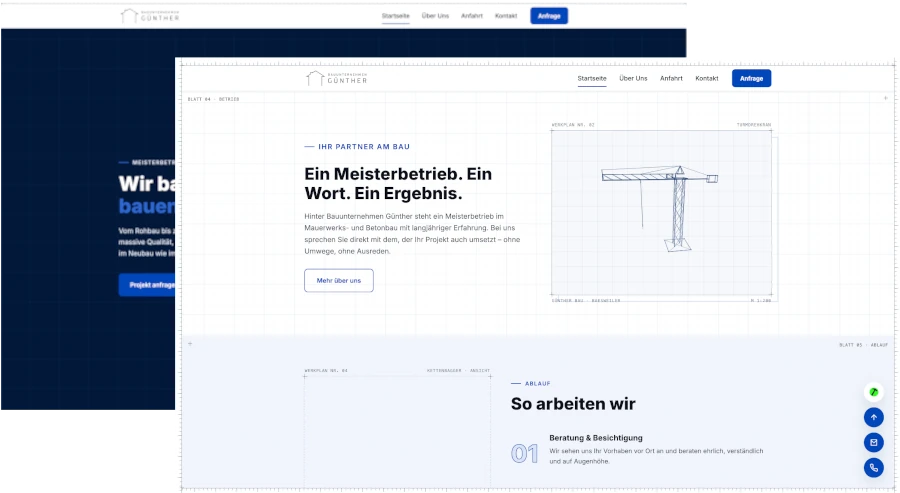Click the Beratung & Besichtigung step title
This screenshot has width=900, height=493.
[596, 438]
